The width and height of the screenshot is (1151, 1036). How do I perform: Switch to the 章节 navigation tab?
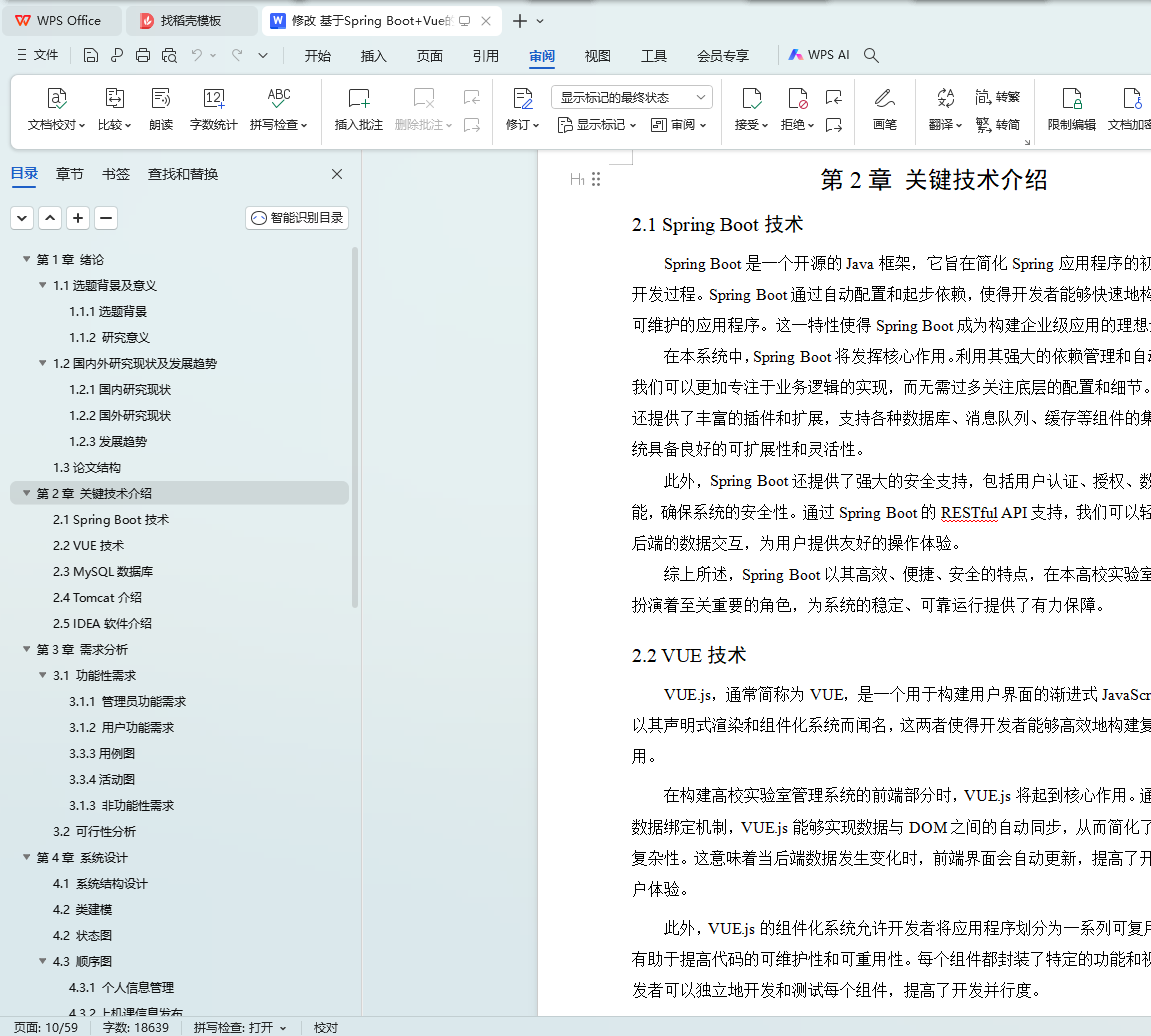click(x=70, y=174)
